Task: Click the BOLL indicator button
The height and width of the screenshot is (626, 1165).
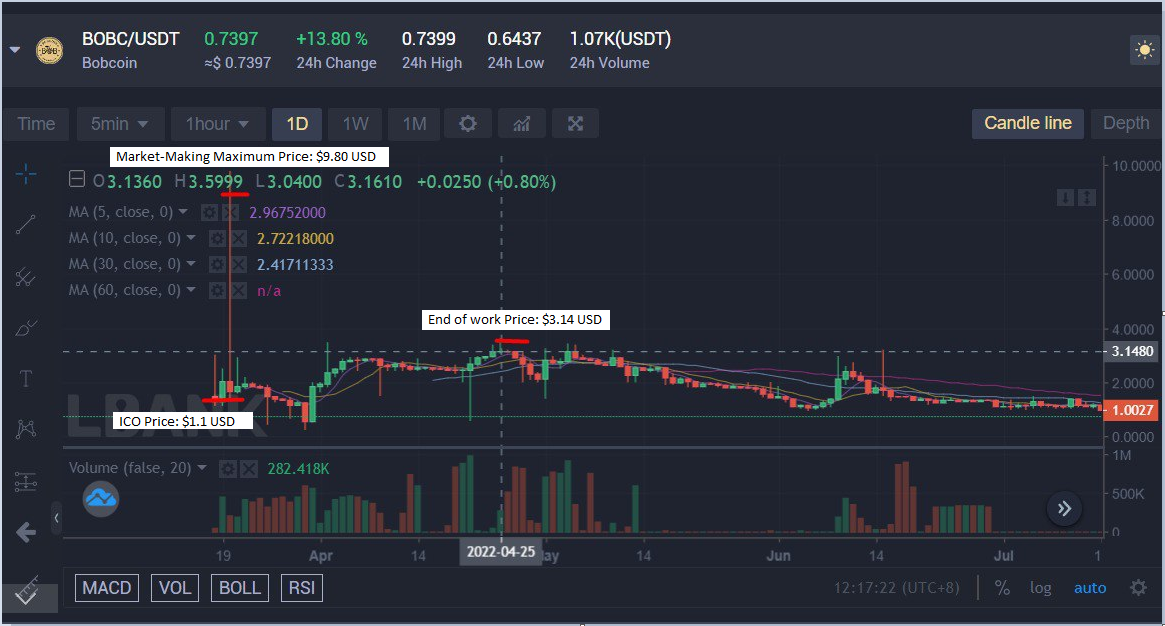Action: click(x=240, y=588)
